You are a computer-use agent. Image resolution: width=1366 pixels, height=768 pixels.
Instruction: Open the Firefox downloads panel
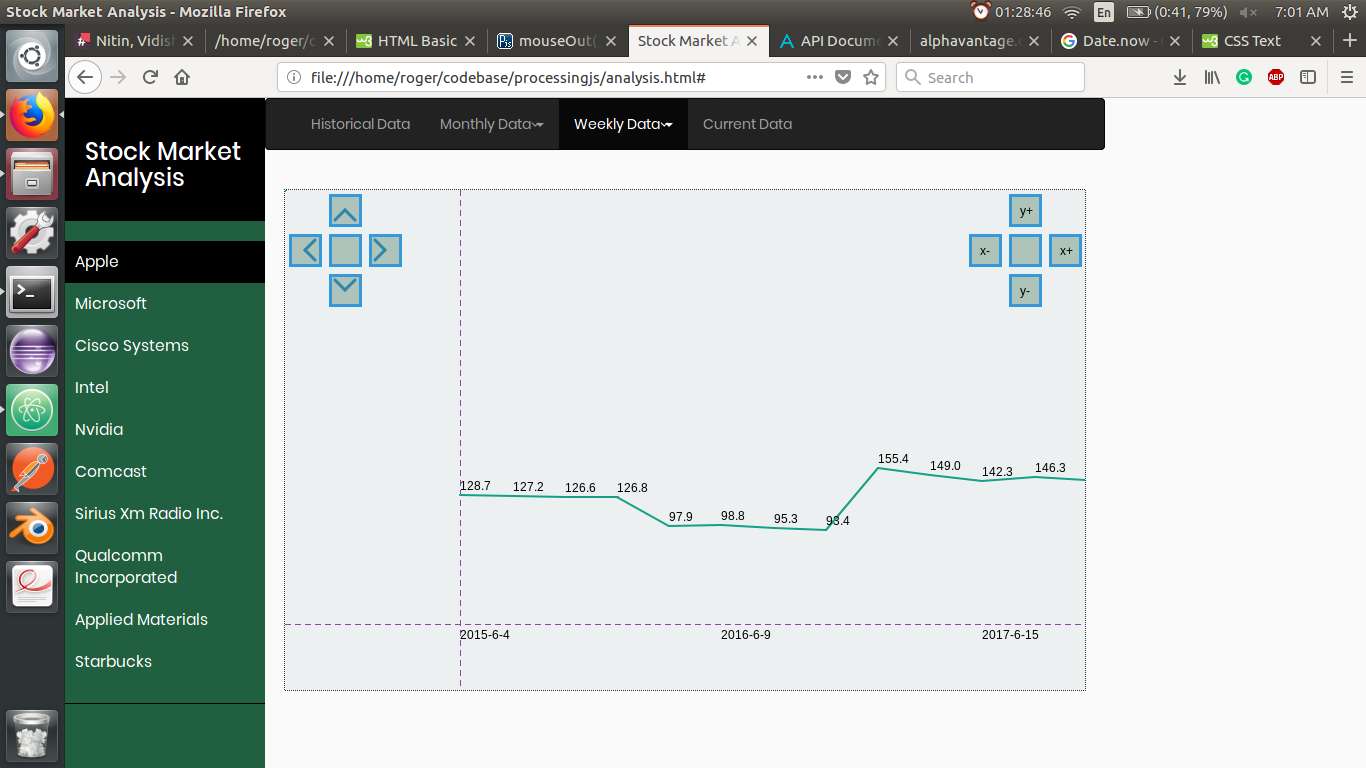coord(1180,77)
